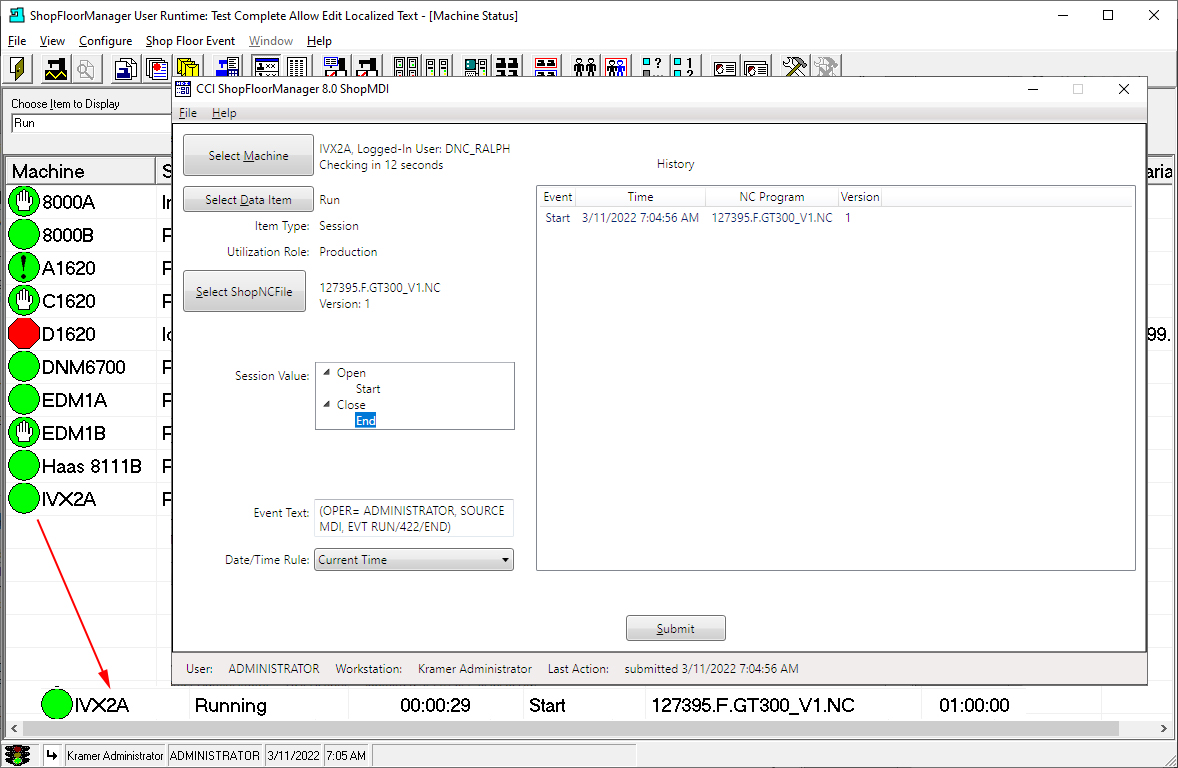Select machine DNM6700 in the list

[x=83, y=367]
